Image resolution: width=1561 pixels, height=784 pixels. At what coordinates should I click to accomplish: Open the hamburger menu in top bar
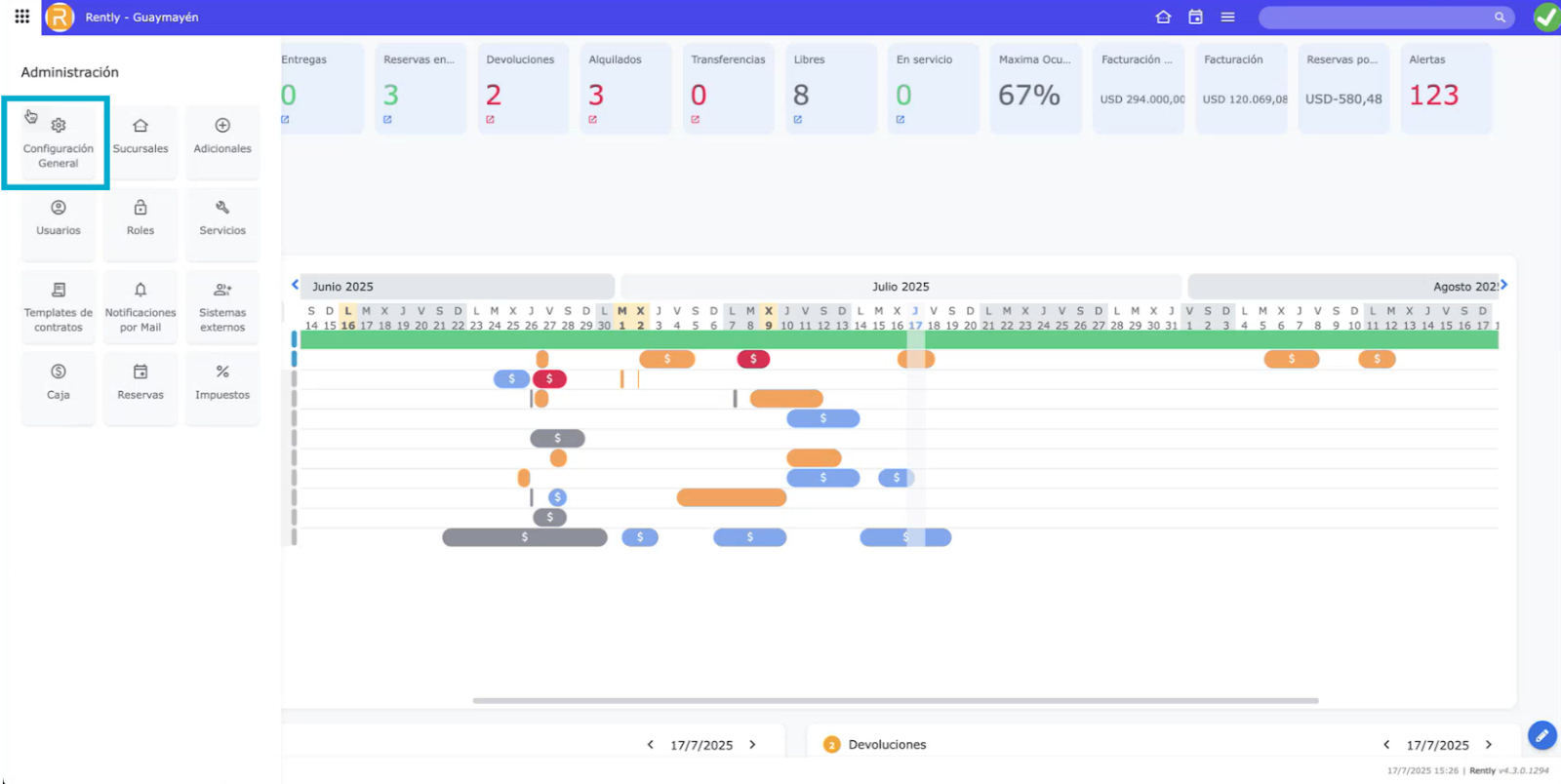coord(1227,18)
